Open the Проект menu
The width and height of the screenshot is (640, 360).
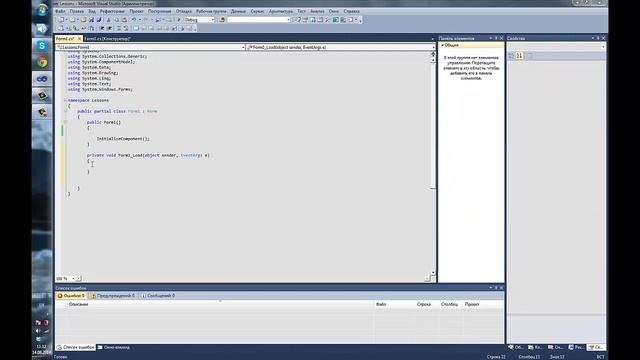pos(136,11)
